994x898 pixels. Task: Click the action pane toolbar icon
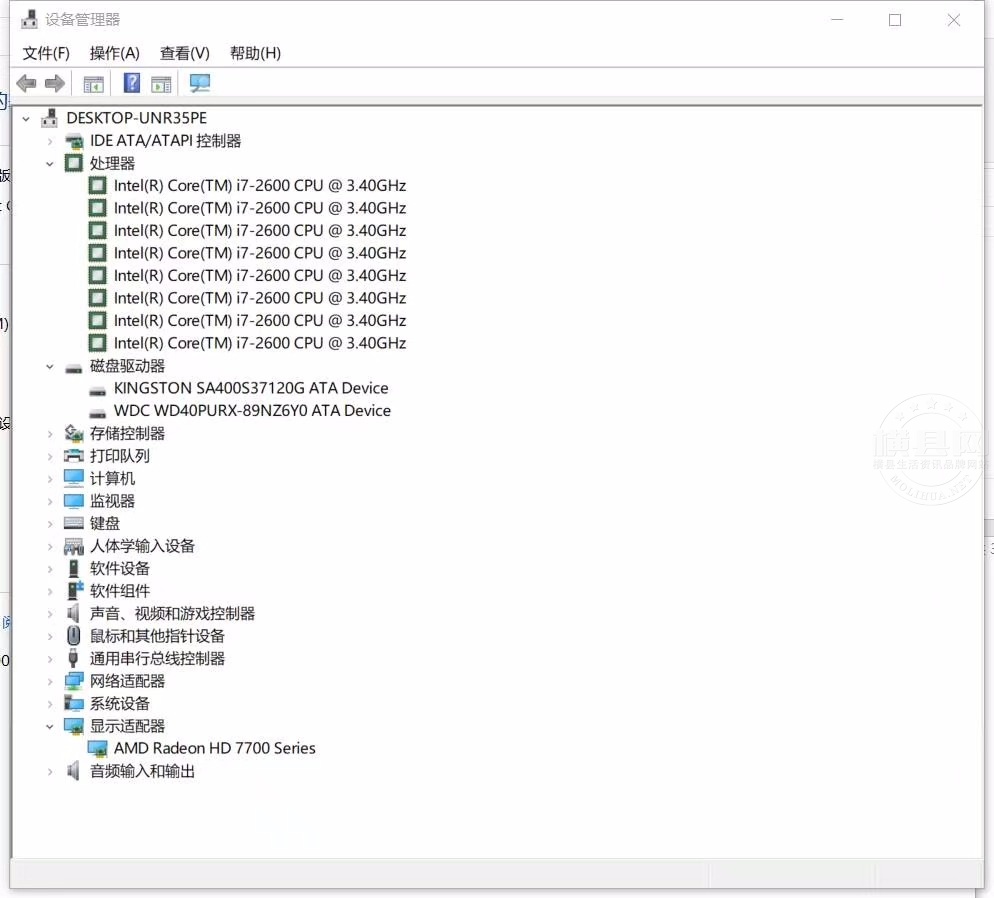[161, 84]
